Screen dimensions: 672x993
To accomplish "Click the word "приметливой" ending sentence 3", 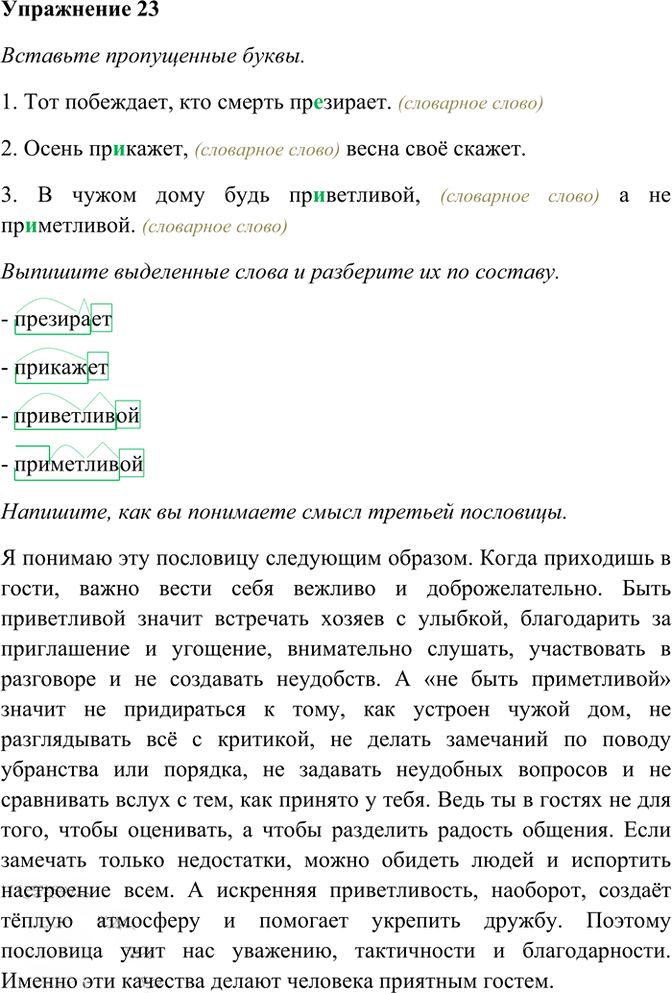I will coord(68,226).
